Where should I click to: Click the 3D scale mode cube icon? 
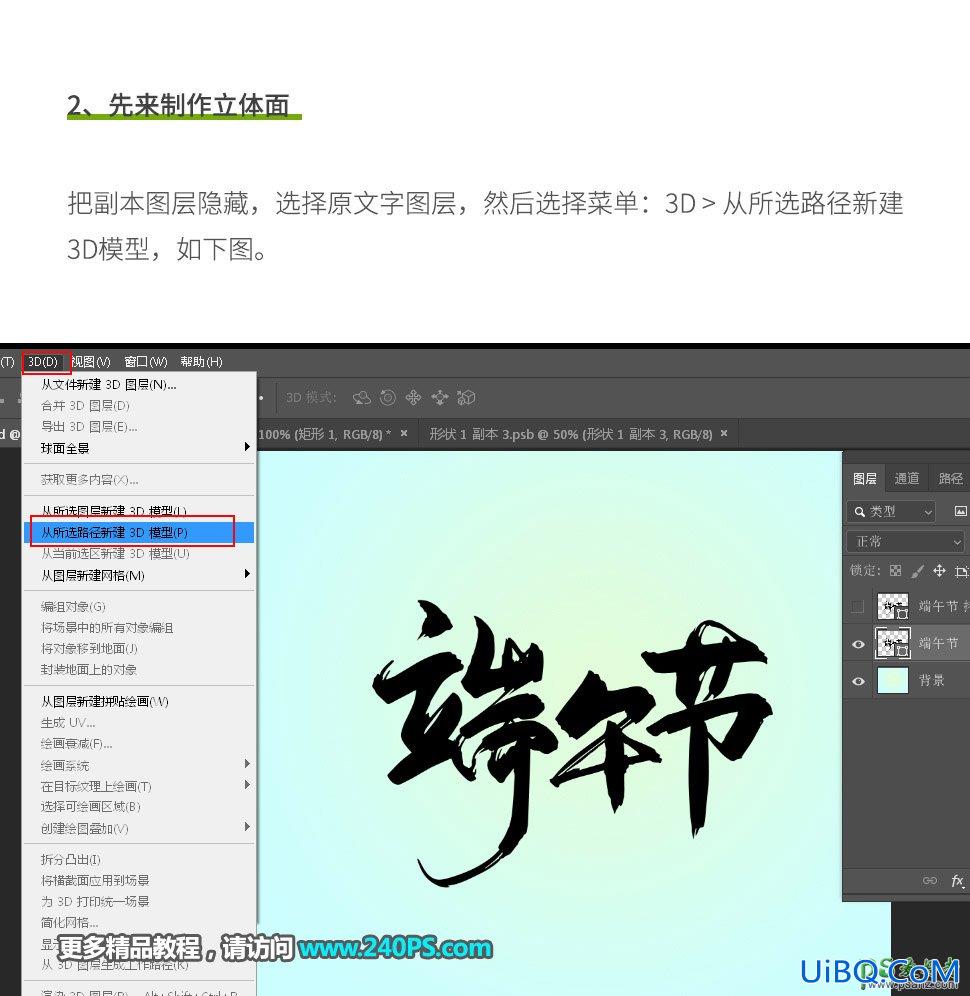pyautogui.click(x=466, y=398)
